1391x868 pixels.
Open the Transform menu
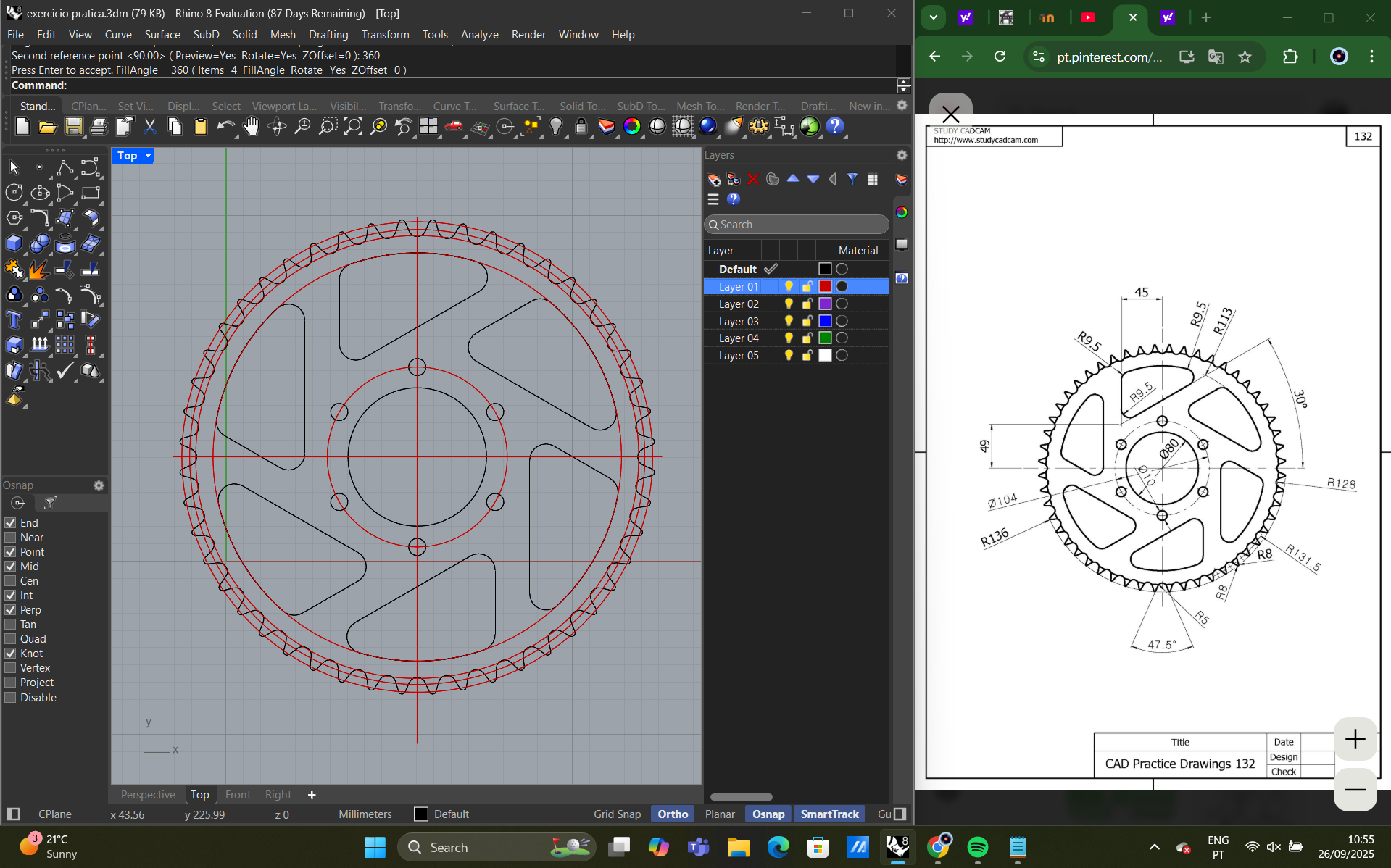pos(385,34)
